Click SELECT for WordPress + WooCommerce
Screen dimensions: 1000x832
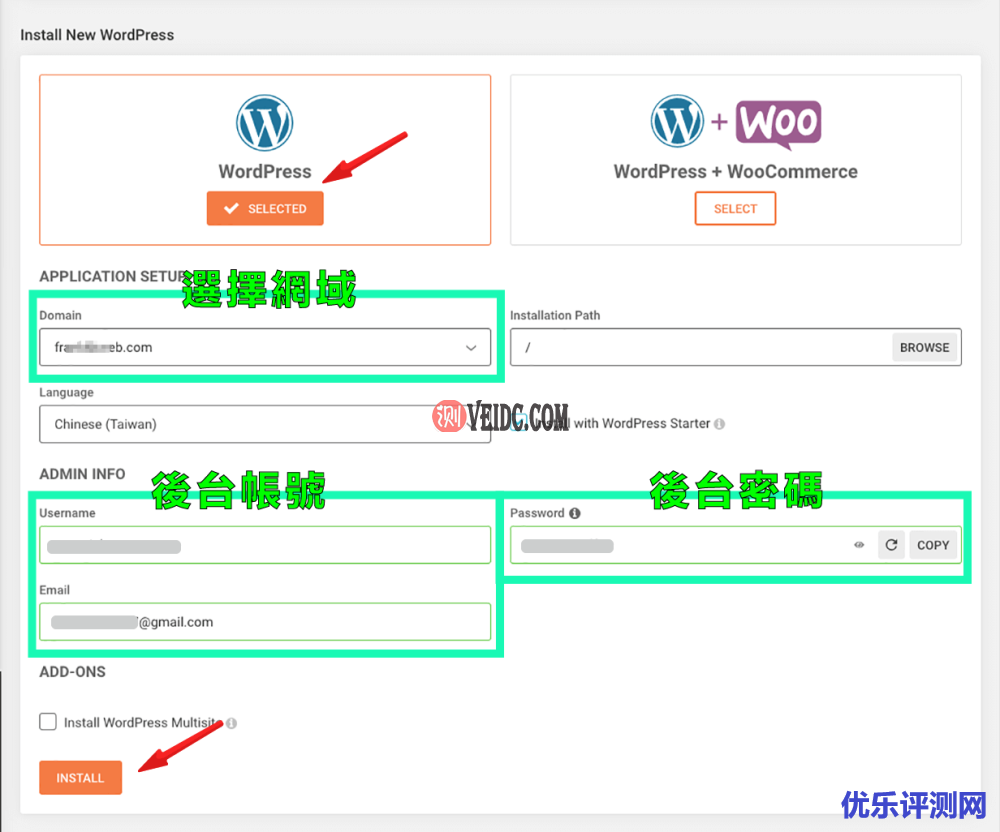735,208
